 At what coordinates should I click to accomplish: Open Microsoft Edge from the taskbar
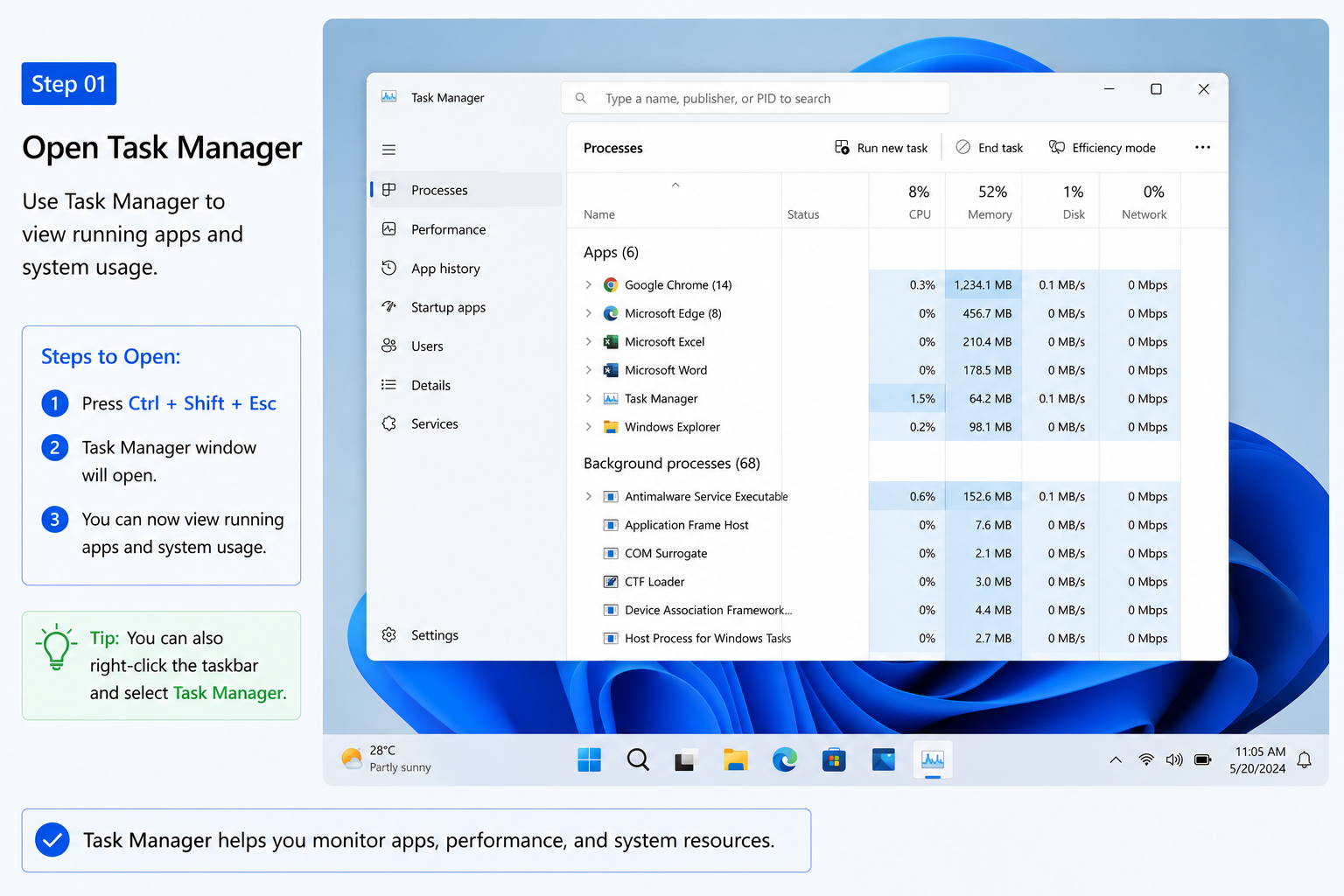click(x=785, y=759)
